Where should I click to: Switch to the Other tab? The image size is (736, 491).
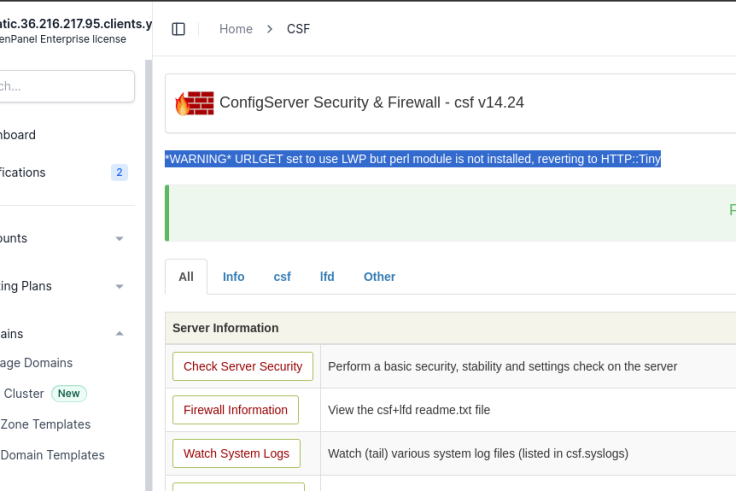click(379, 277)
